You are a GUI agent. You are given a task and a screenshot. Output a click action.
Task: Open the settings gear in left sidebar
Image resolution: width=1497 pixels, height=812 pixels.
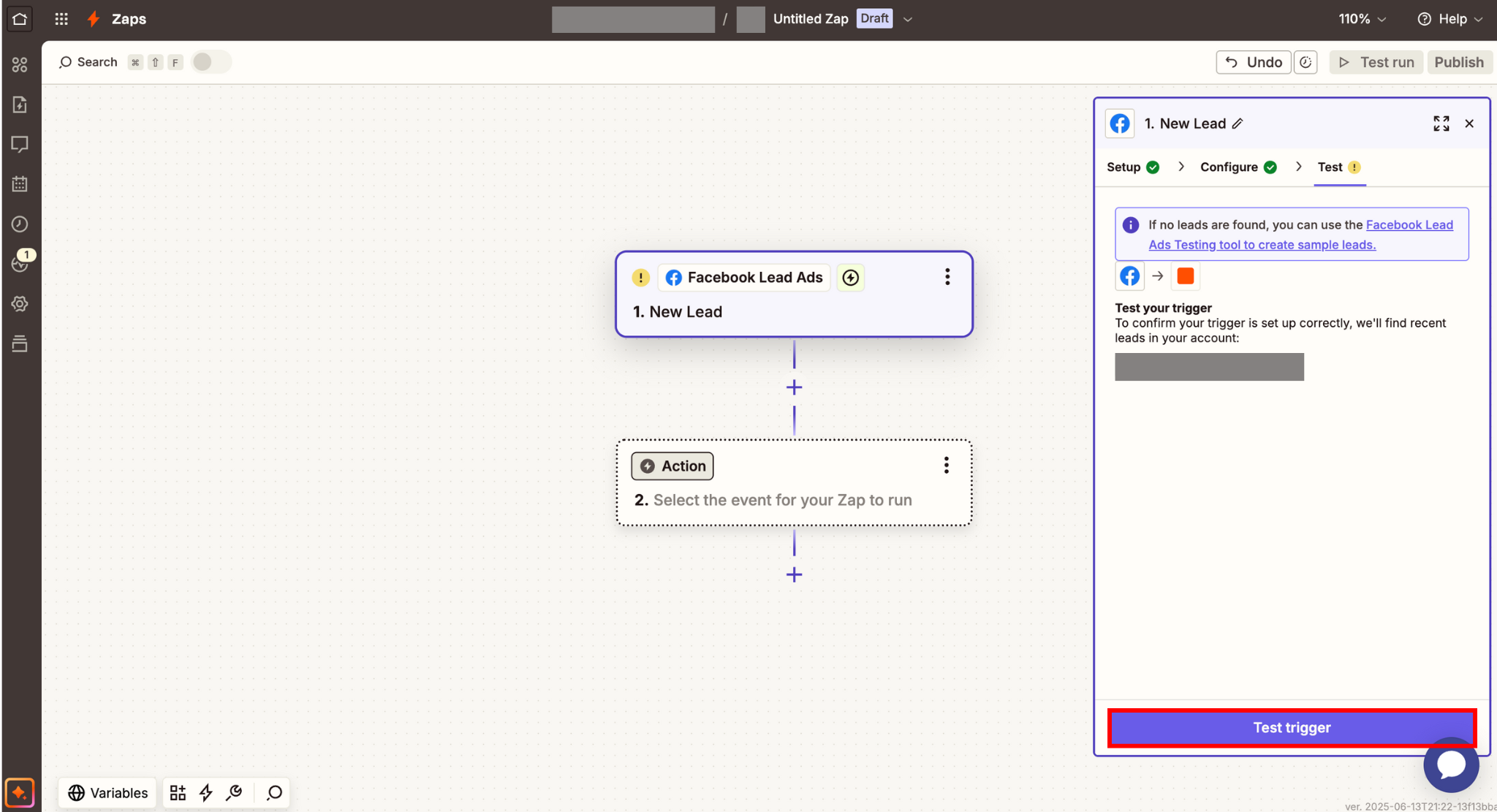[x=20, y=303]
